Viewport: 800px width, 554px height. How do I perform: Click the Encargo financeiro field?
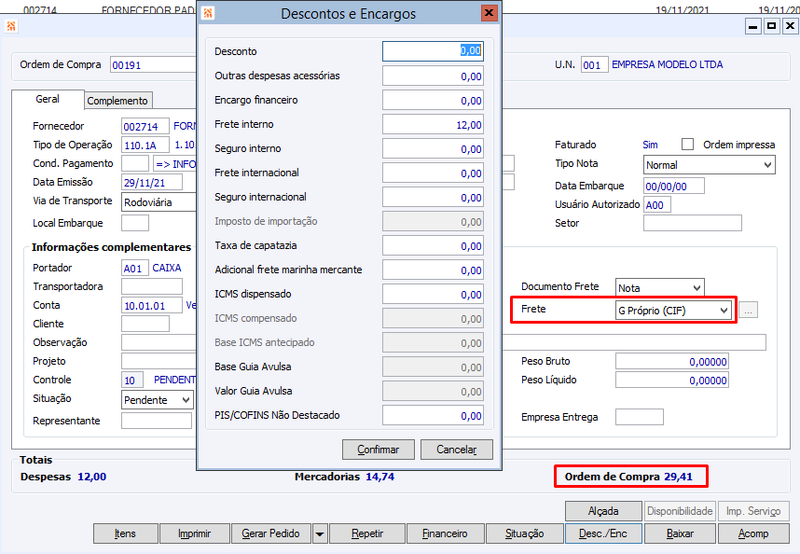point(433,100)
